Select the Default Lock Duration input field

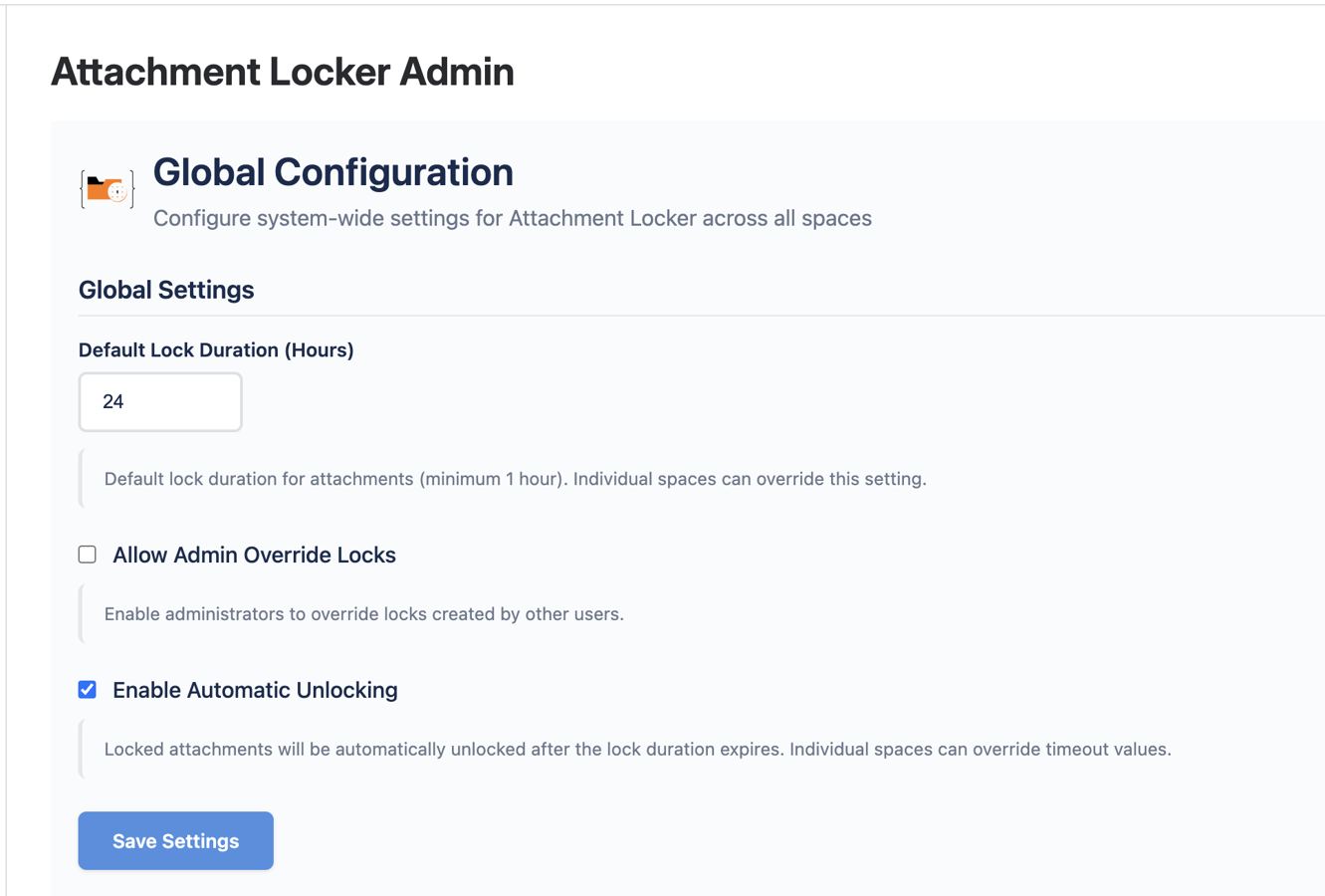[x=159, y=401]
